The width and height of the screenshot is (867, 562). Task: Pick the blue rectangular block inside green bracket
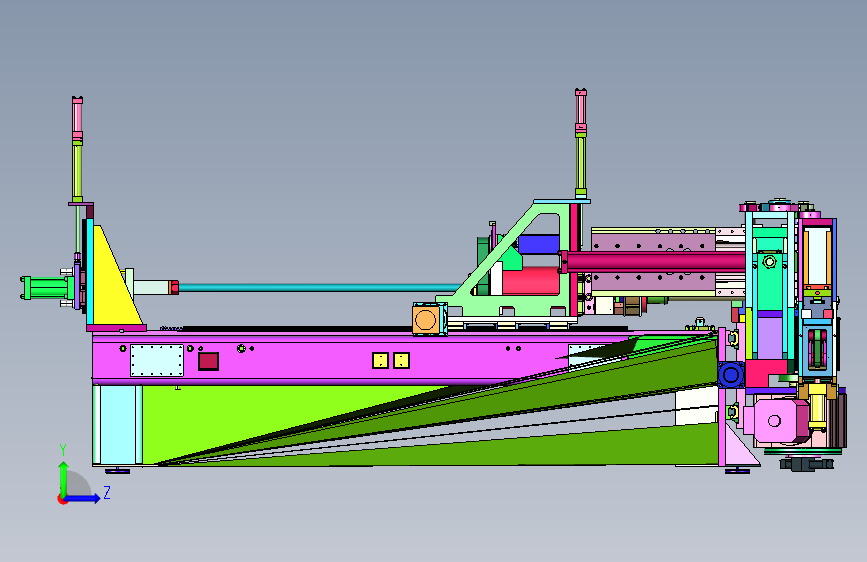coord(539,244)
